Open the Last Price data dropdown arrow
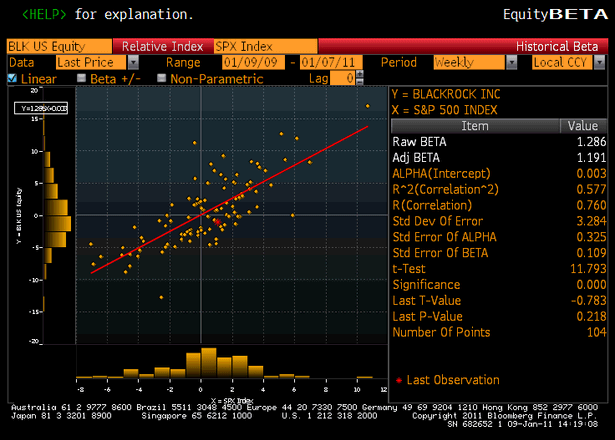 coord(133,62)
